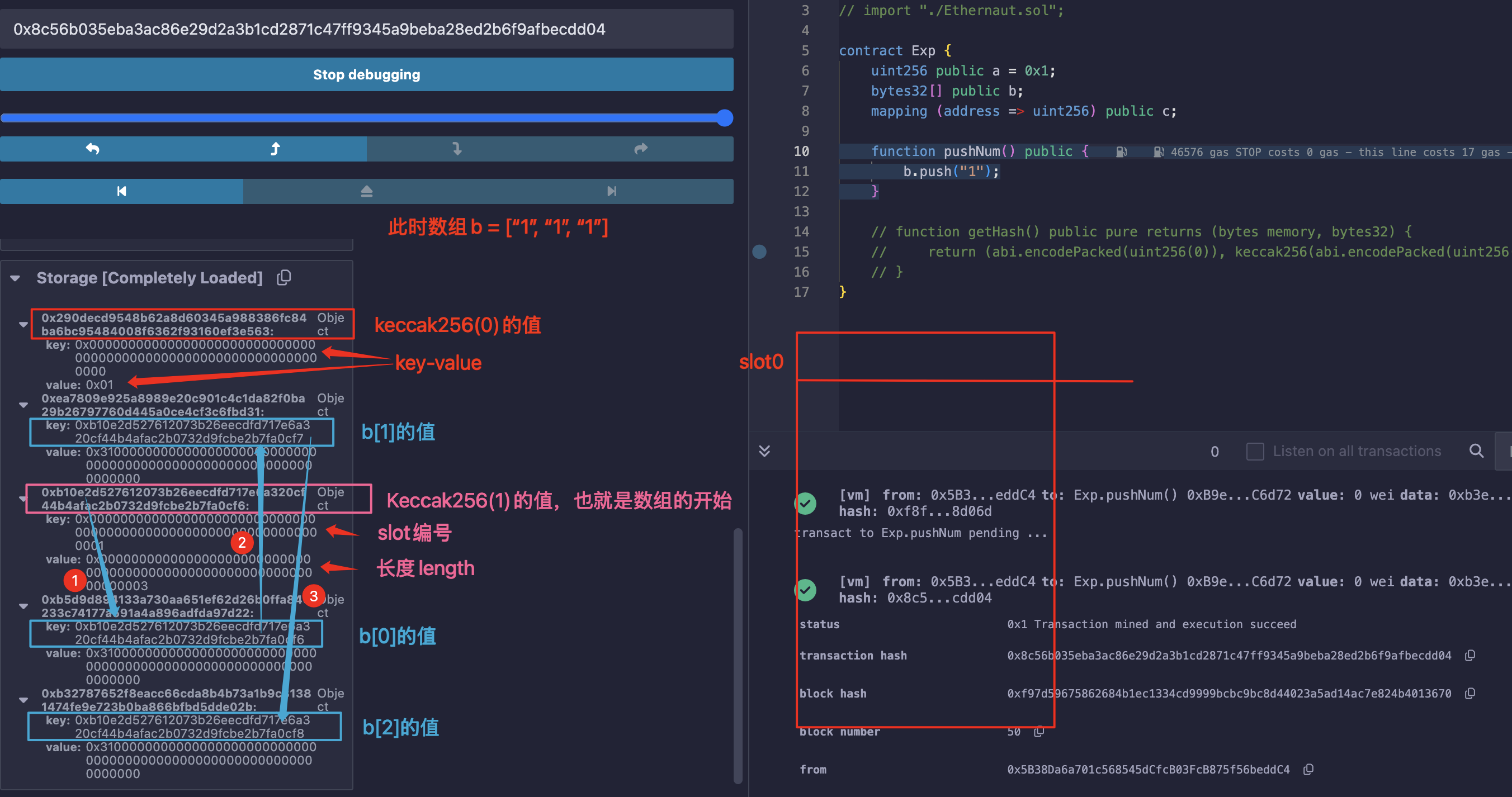Image resolution: width=1512 pixels, height=797 pixels.
Task: Click the debugger step slider handle
Action: tap(725, 118)
